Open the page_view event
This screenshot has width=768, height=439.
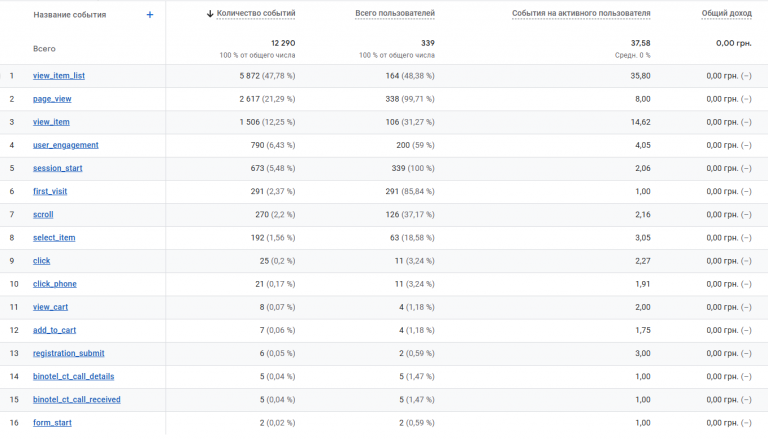52,99
